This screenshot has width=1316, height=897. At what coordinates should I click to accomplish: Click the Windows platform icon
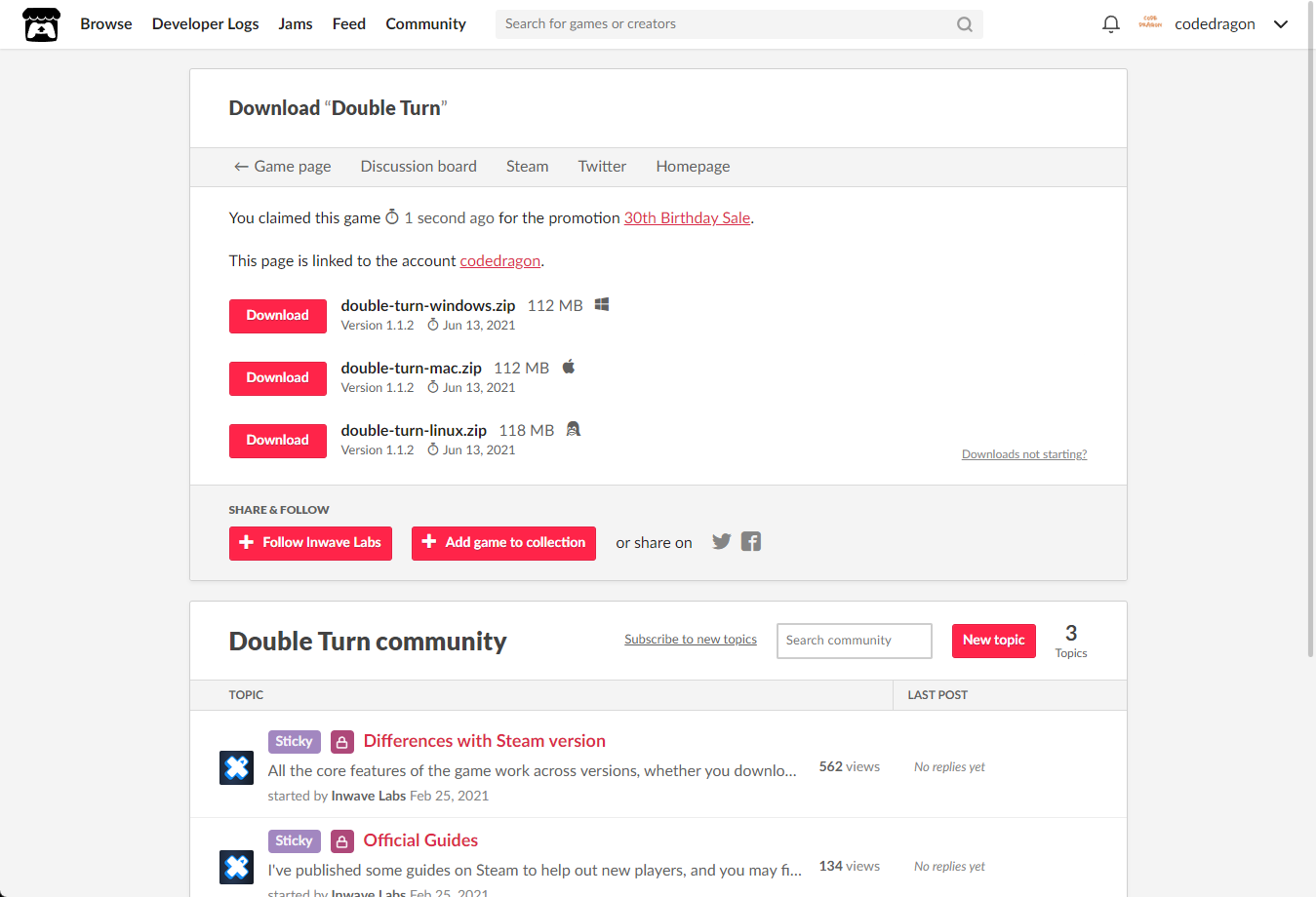pyautogui.click(x=602, y=304)
